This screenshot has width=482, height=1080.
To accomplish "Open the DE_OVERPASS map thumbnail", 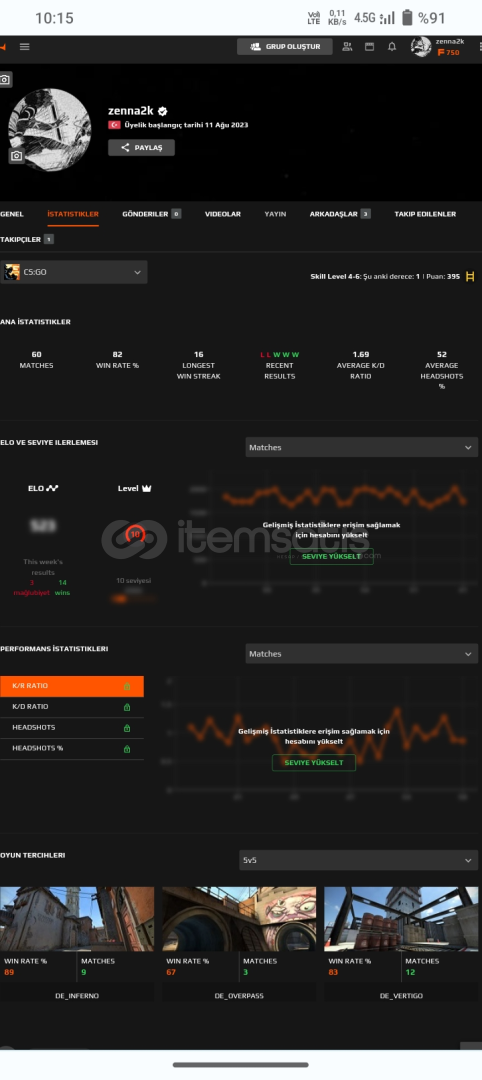I will (x=239, y=919).
